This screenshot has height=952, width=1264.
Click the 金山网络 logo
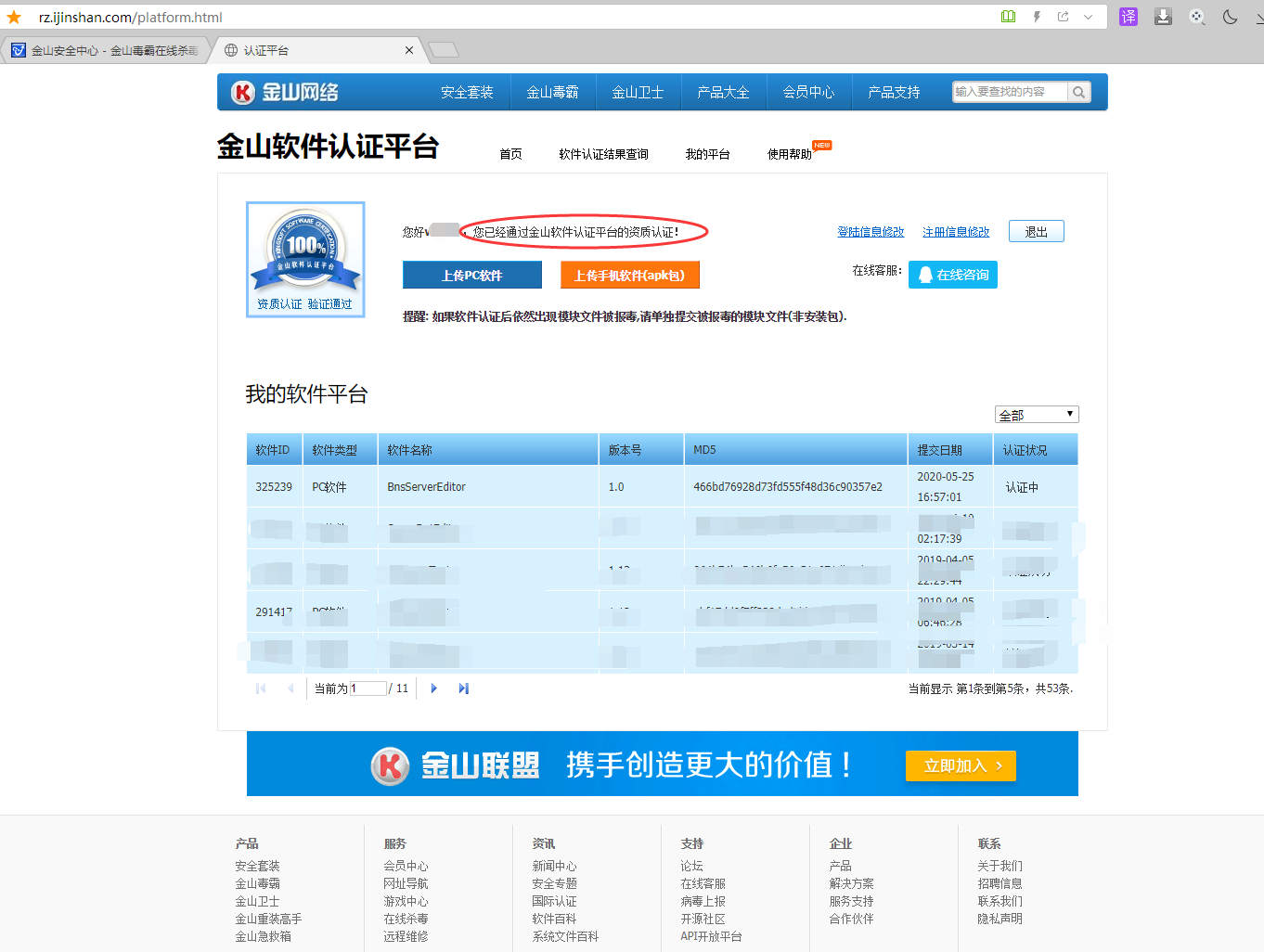click(x=285, y=92)
